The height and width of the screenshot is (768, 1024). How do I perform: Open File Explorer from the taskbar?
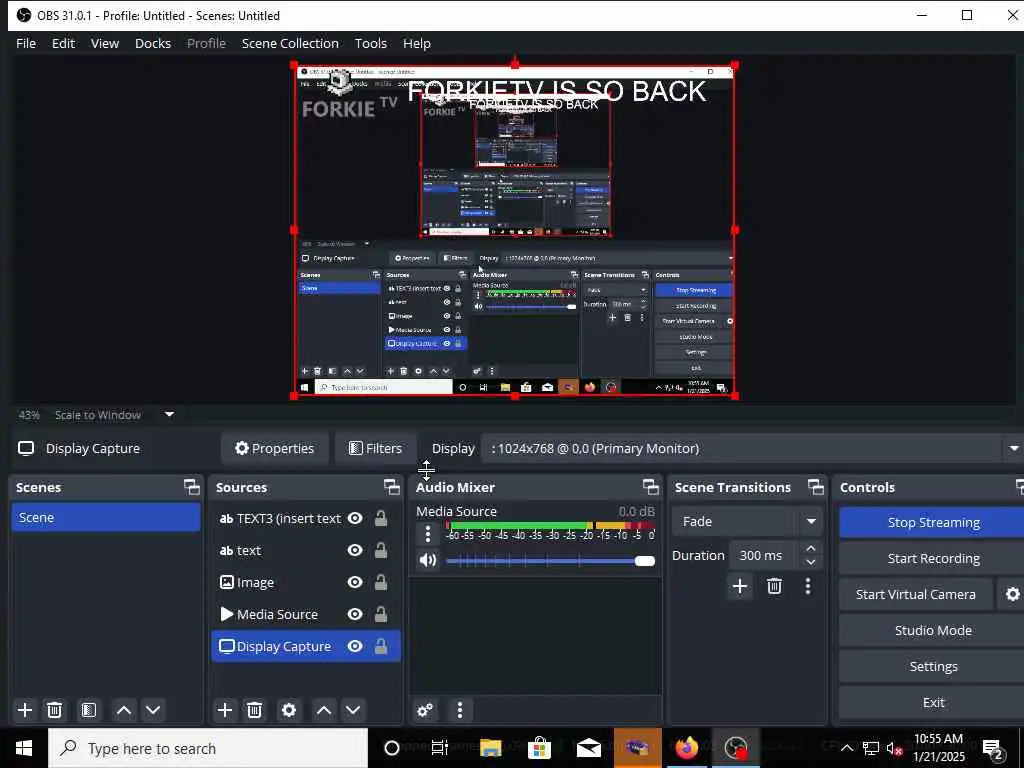coord(490,748)
